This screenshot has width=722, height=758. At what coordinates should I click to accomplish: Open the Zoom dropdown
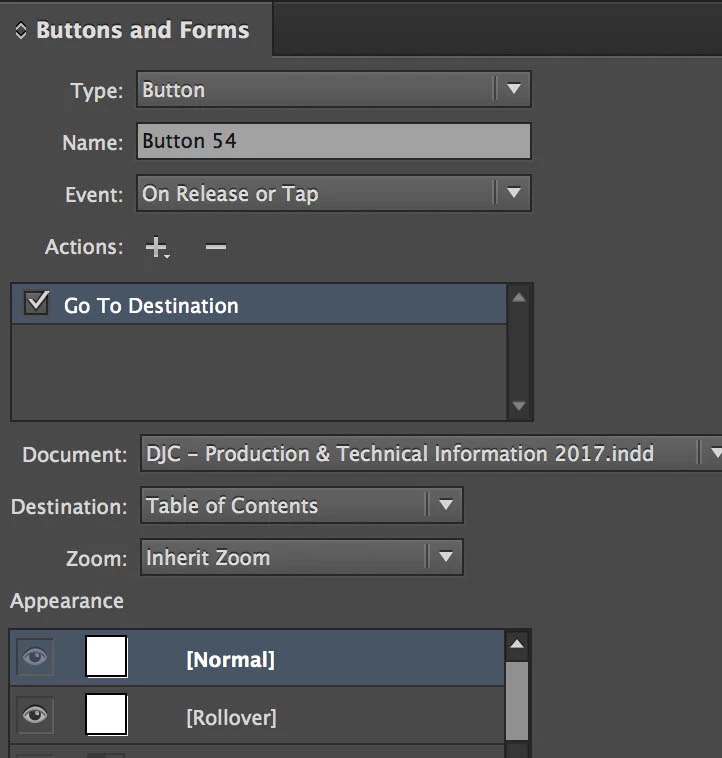(445, 557)
